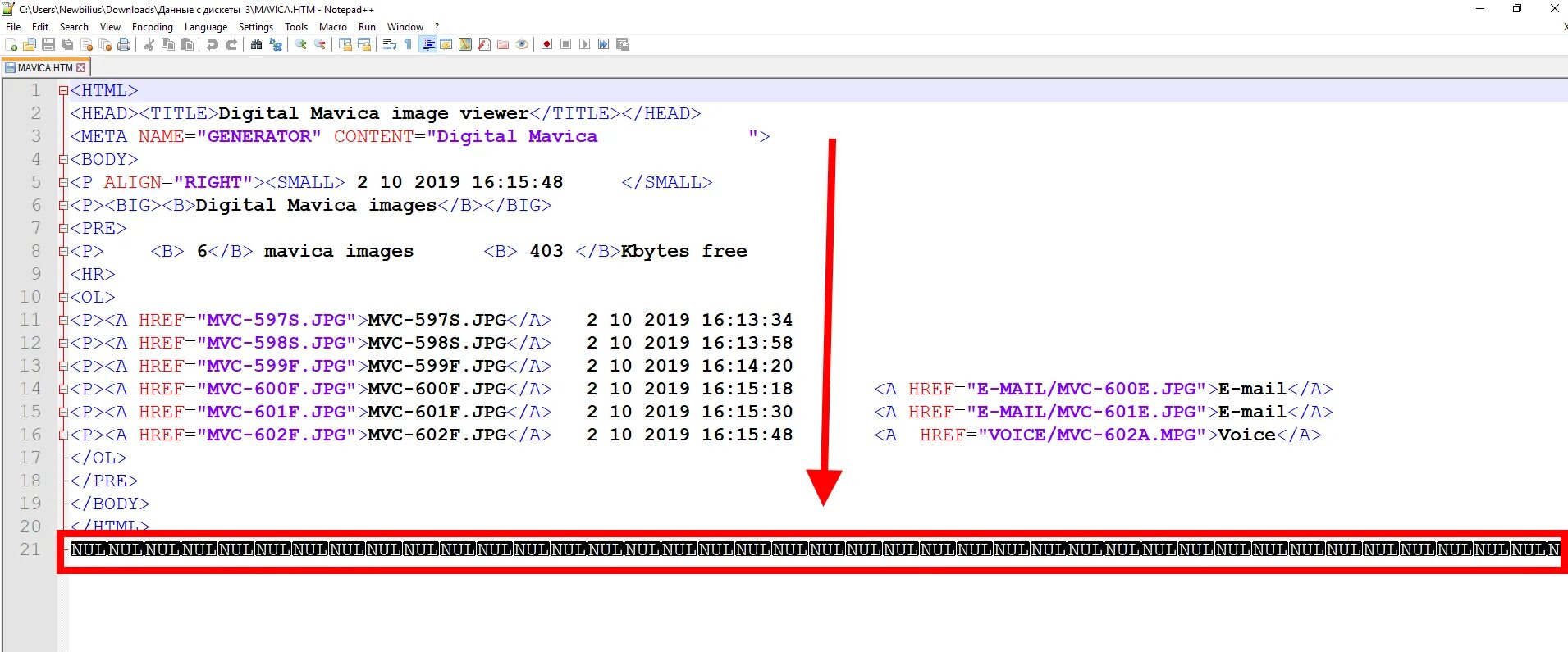Open the Settings menu
This screenshot has height=652, width=1568.
coord(256,27)
